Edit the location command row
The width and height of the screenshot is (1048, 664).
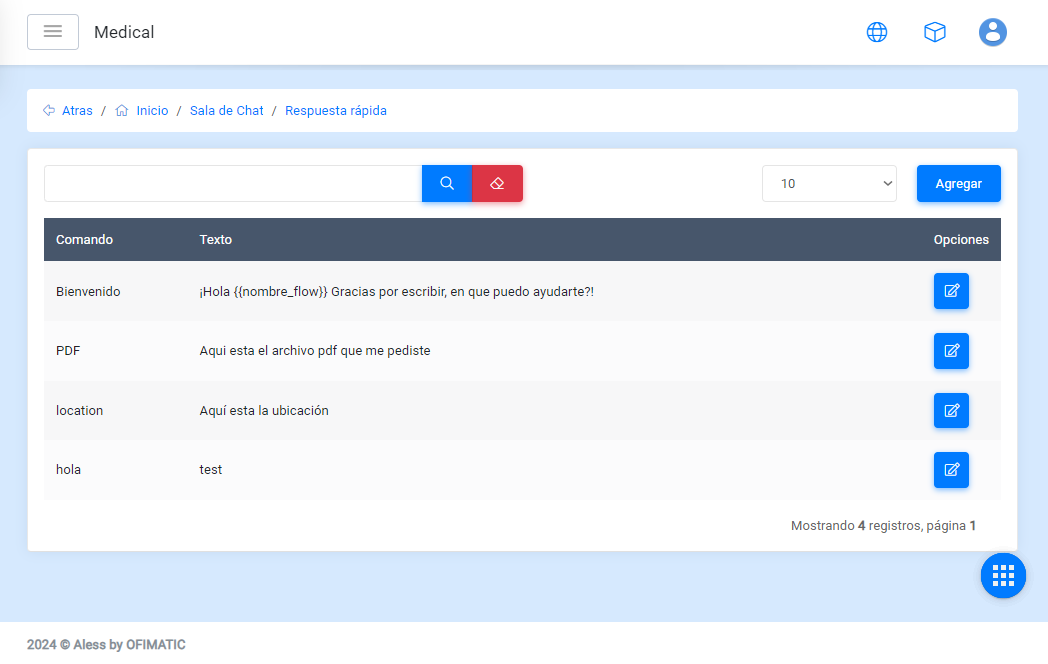pyautogui.click(x=951, y=410)
